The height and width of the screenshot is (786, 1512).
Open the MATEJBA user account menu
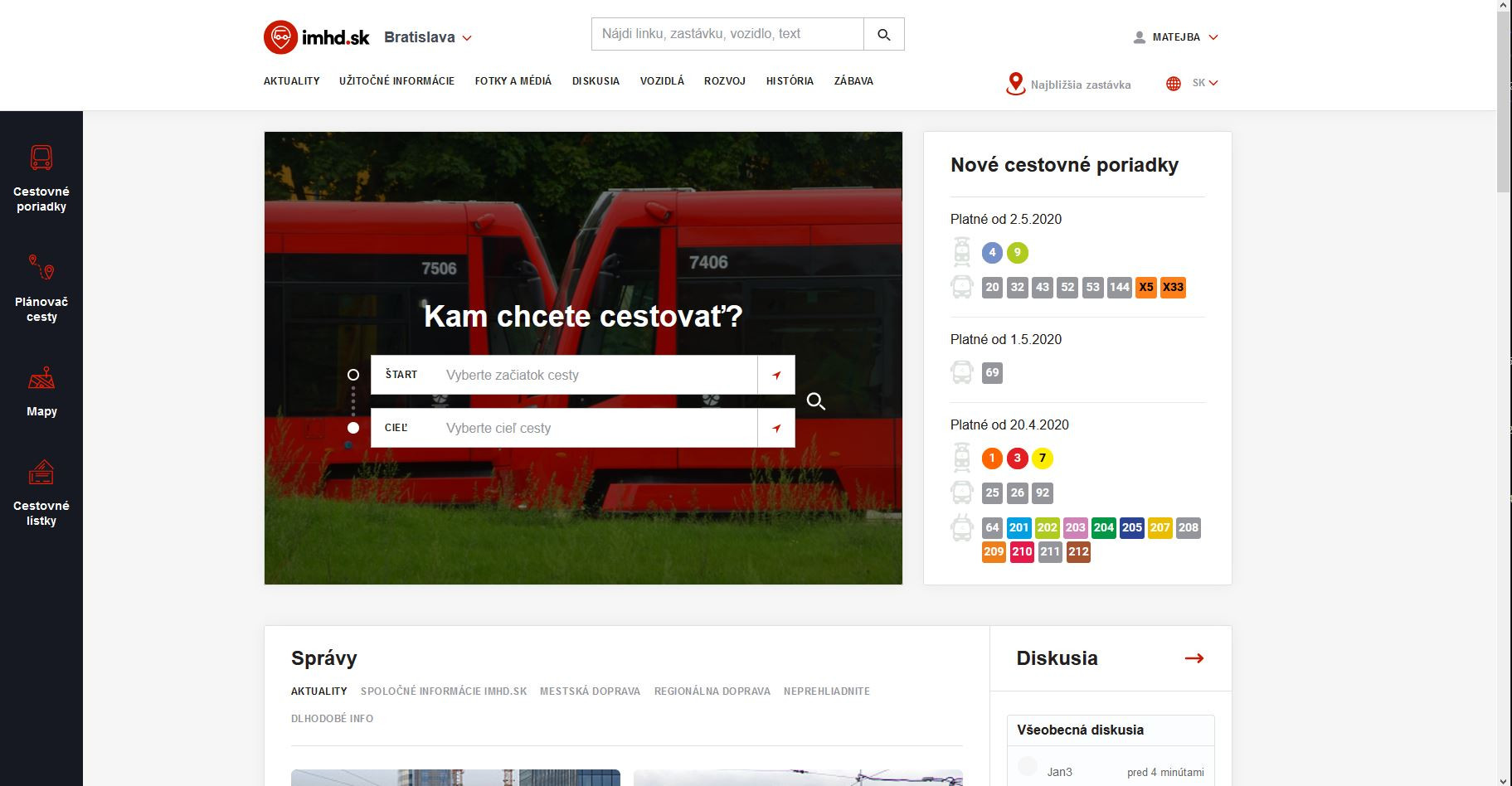click(x=1175, y=37)
